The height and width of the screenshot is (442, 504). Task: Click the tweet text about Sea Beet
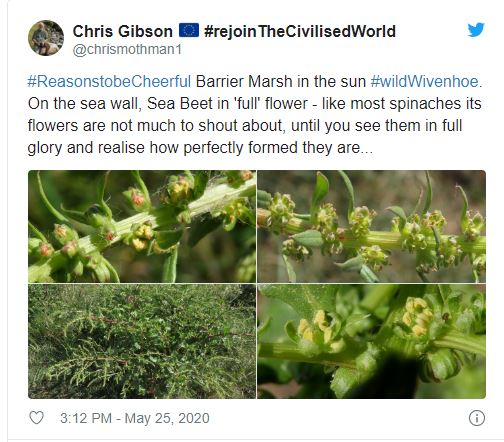pos(255,114)
